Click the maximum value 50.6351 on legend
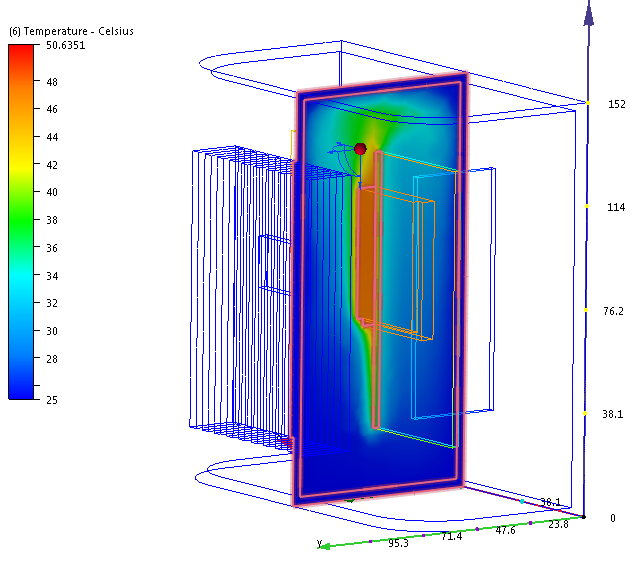Image resolution: width=635 pixels, height=577 pixels. 66,45
